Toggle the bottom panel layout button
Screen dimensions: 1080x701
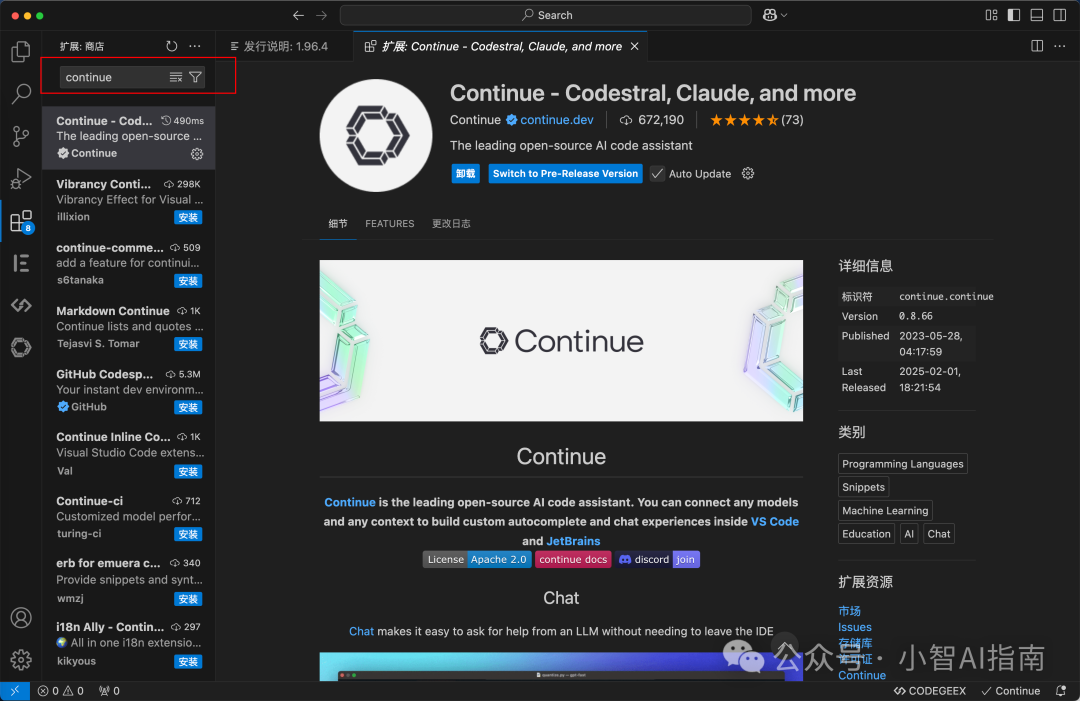click(1036, 15)
